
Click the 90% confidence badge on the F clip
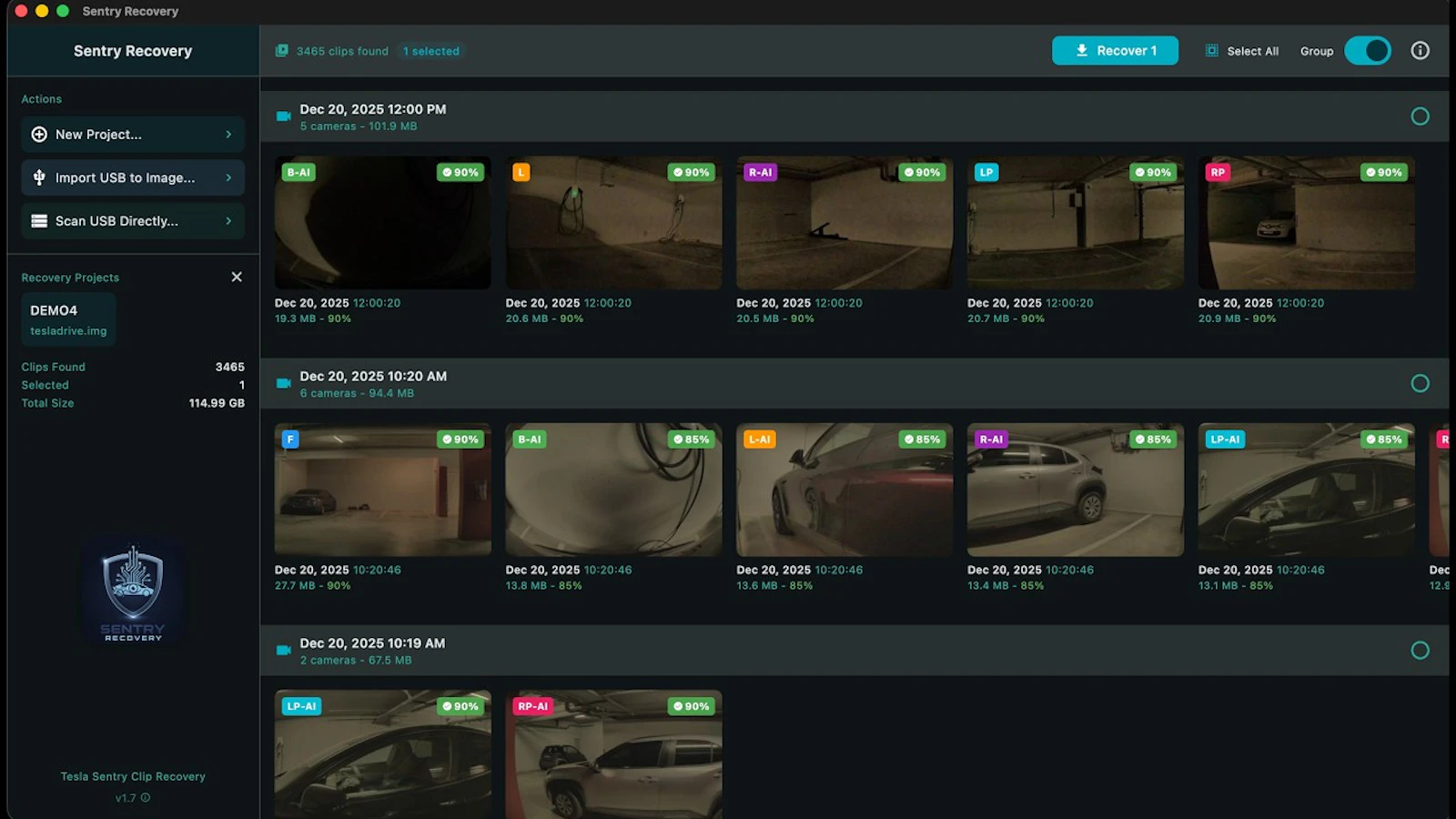click(x=460, y=439)
